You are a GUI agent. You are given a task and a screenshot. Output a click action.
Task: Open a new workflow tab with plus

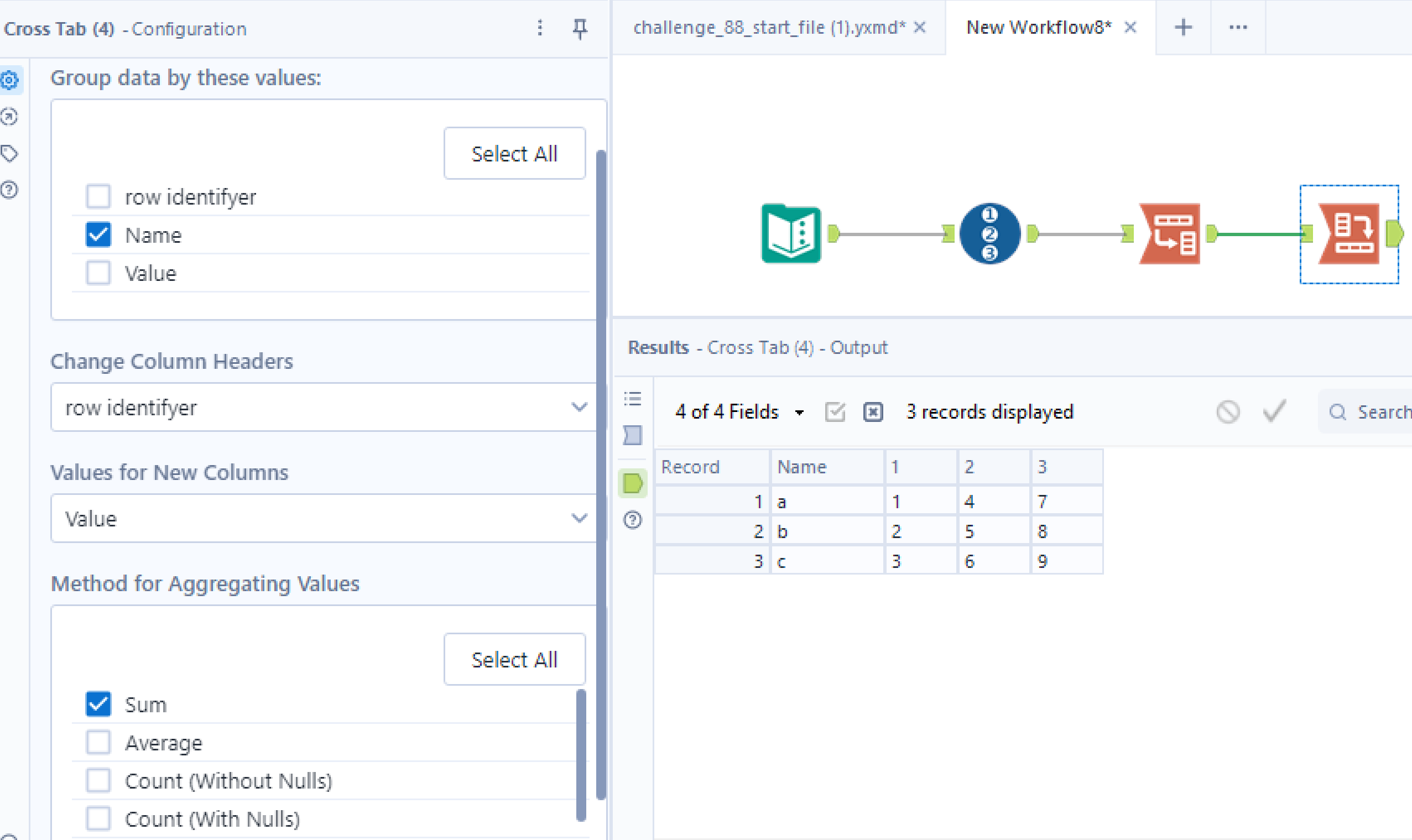(1183, 27)
